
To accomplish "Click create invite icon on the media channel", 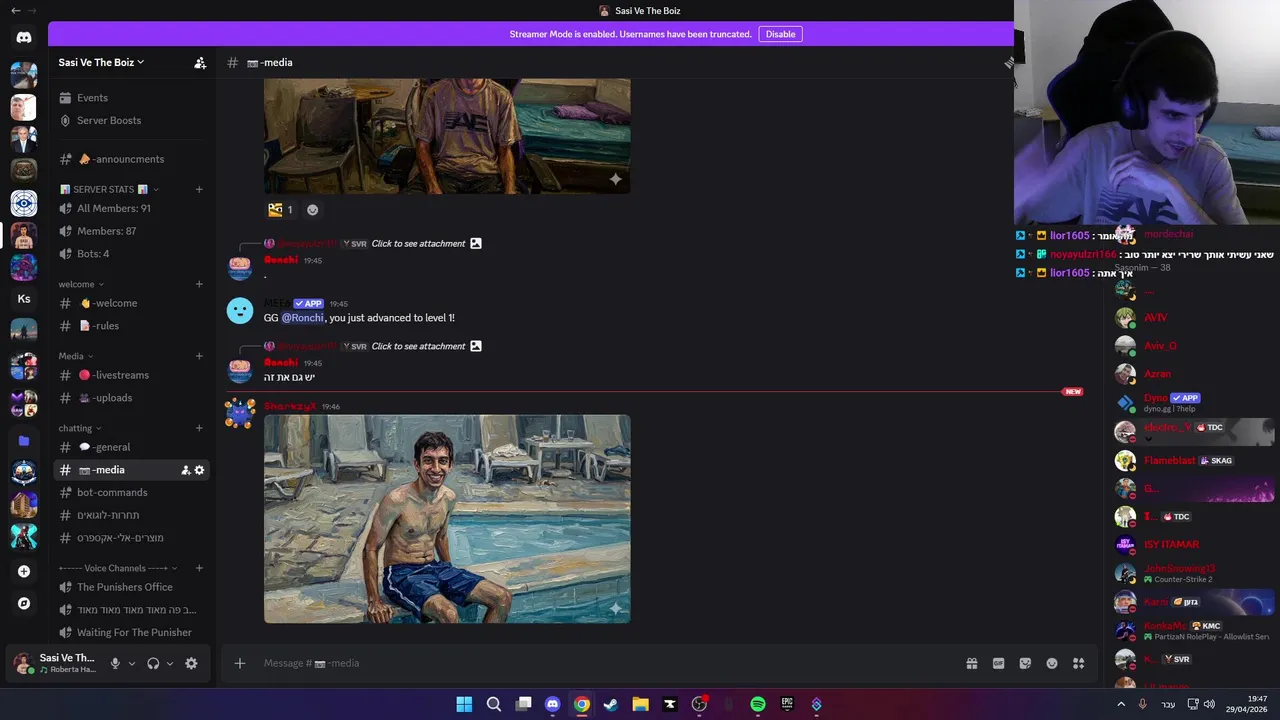I will (185, 470).
